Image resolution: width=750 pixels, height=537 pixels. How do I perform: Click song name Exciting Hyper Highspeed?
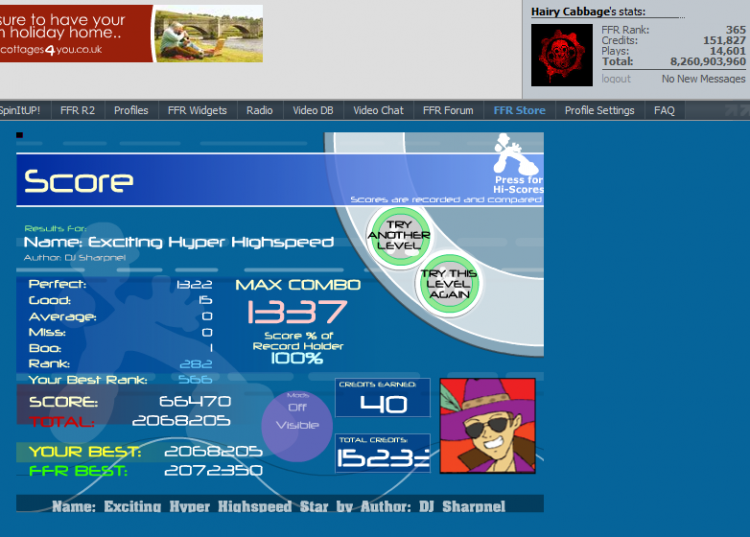click(211, 242)
